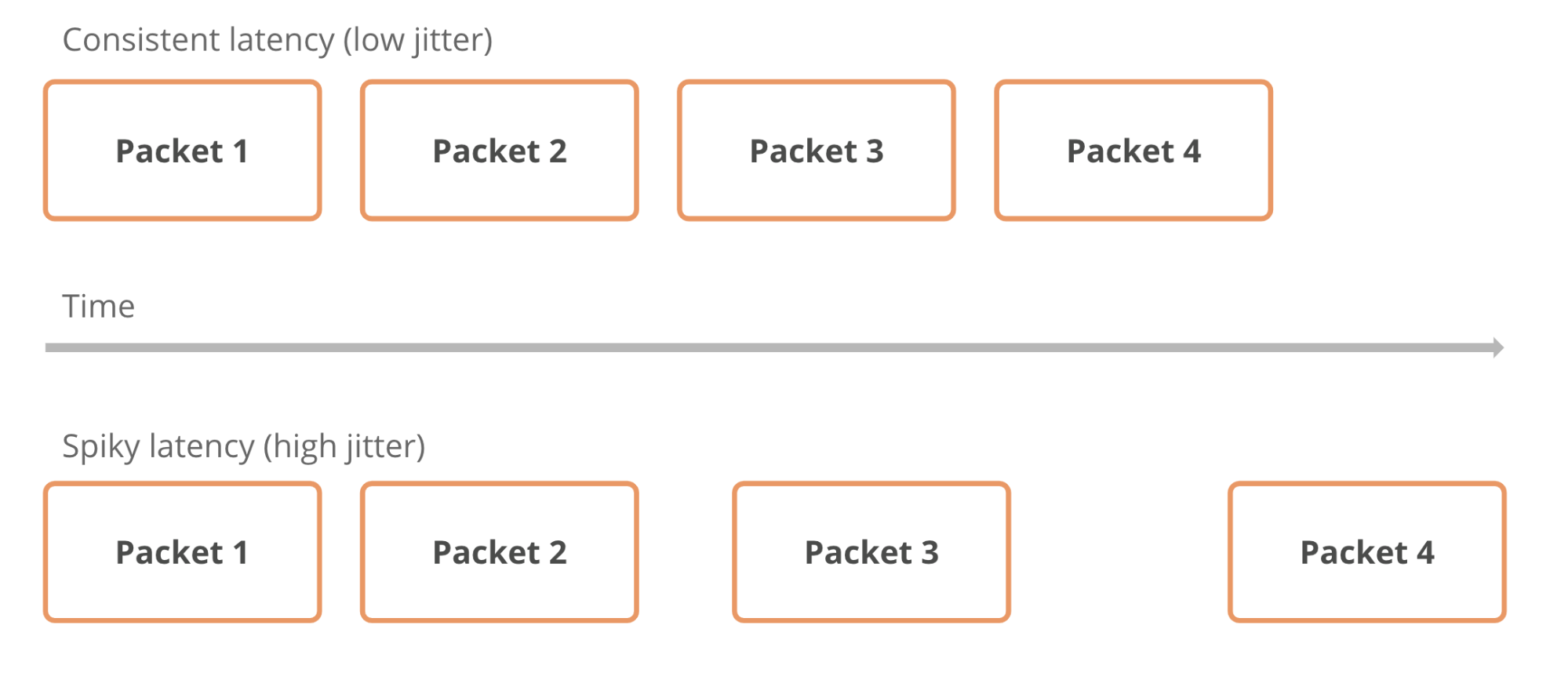
Task: Select Packet 2 box in the high jitter row
Action: pos(499,552)
